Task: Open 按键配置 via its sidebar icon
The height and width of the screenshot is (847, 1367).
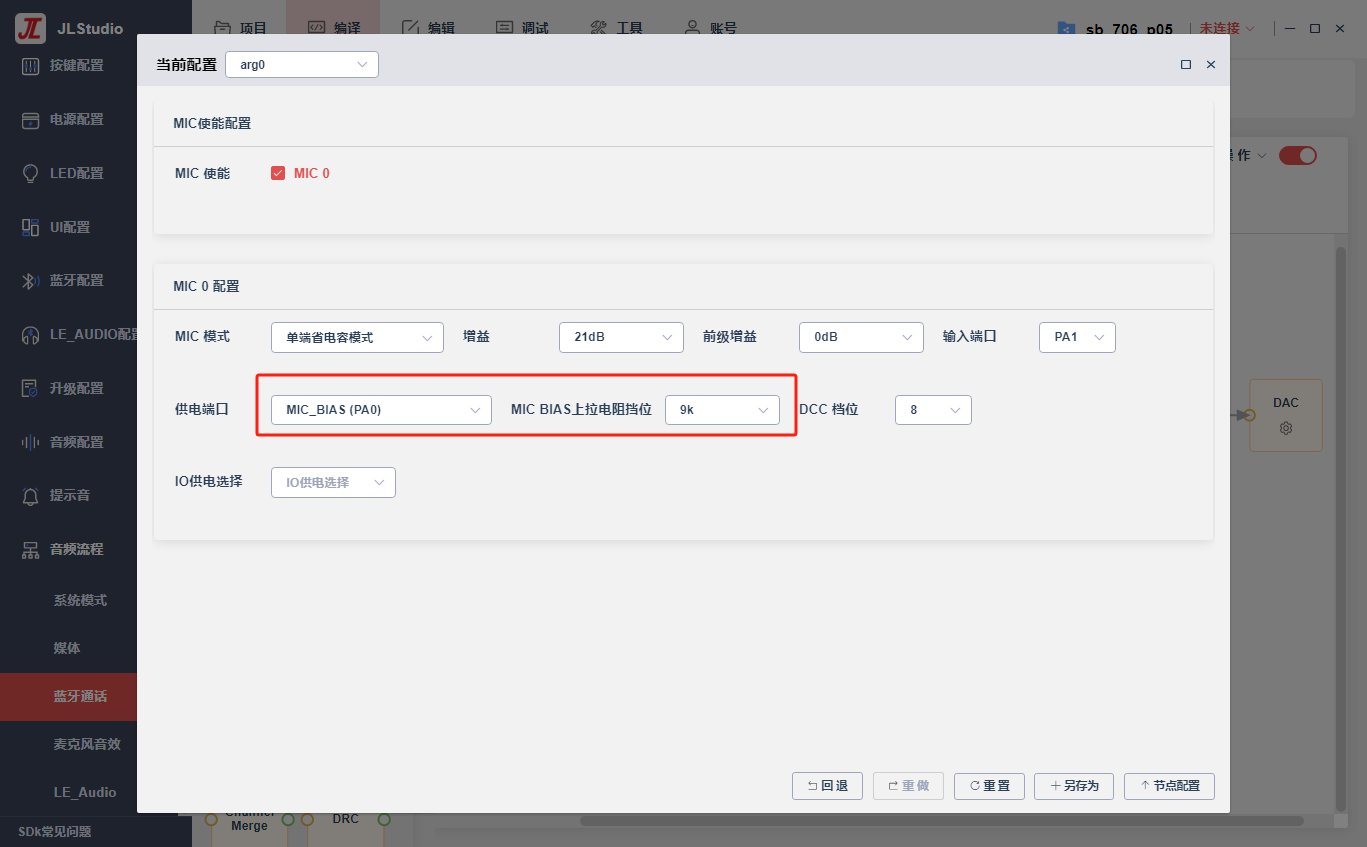Action: click(x=31, y=66)
